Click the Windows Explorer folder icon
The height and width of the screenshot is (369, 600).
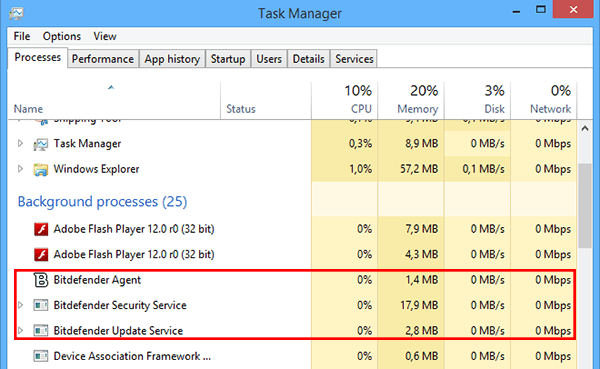(x=41, y=169)
